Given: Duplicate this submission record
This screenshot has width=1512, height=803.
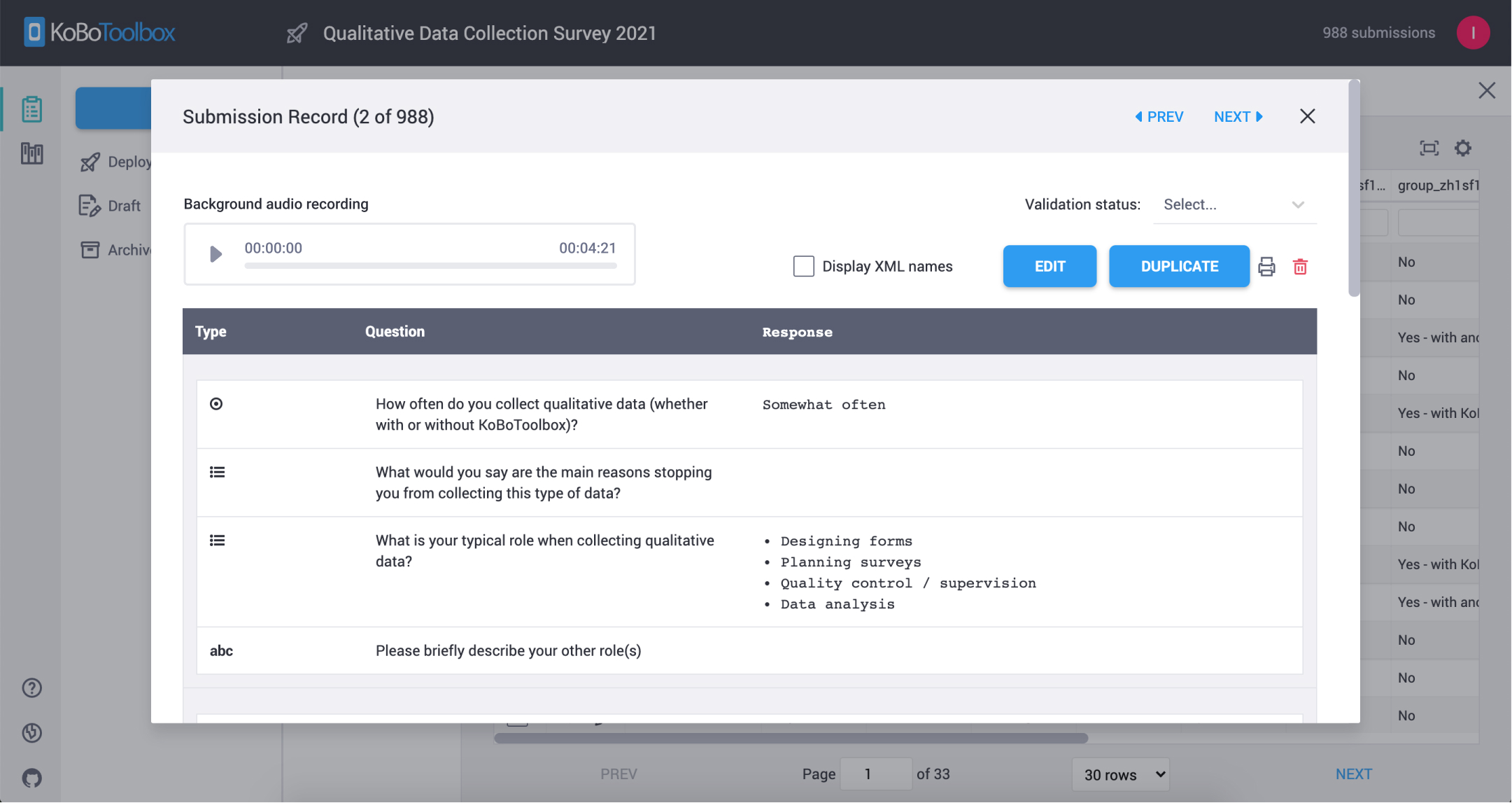Looking at the screenshot, I should click(1179, 266).
